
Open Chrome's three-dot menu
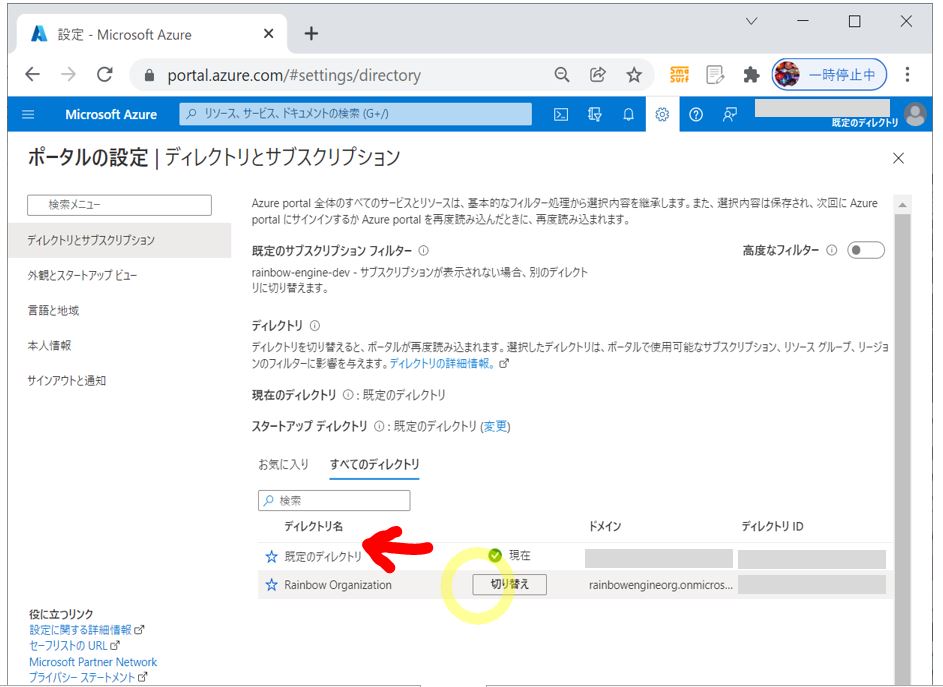coord(908,75)
